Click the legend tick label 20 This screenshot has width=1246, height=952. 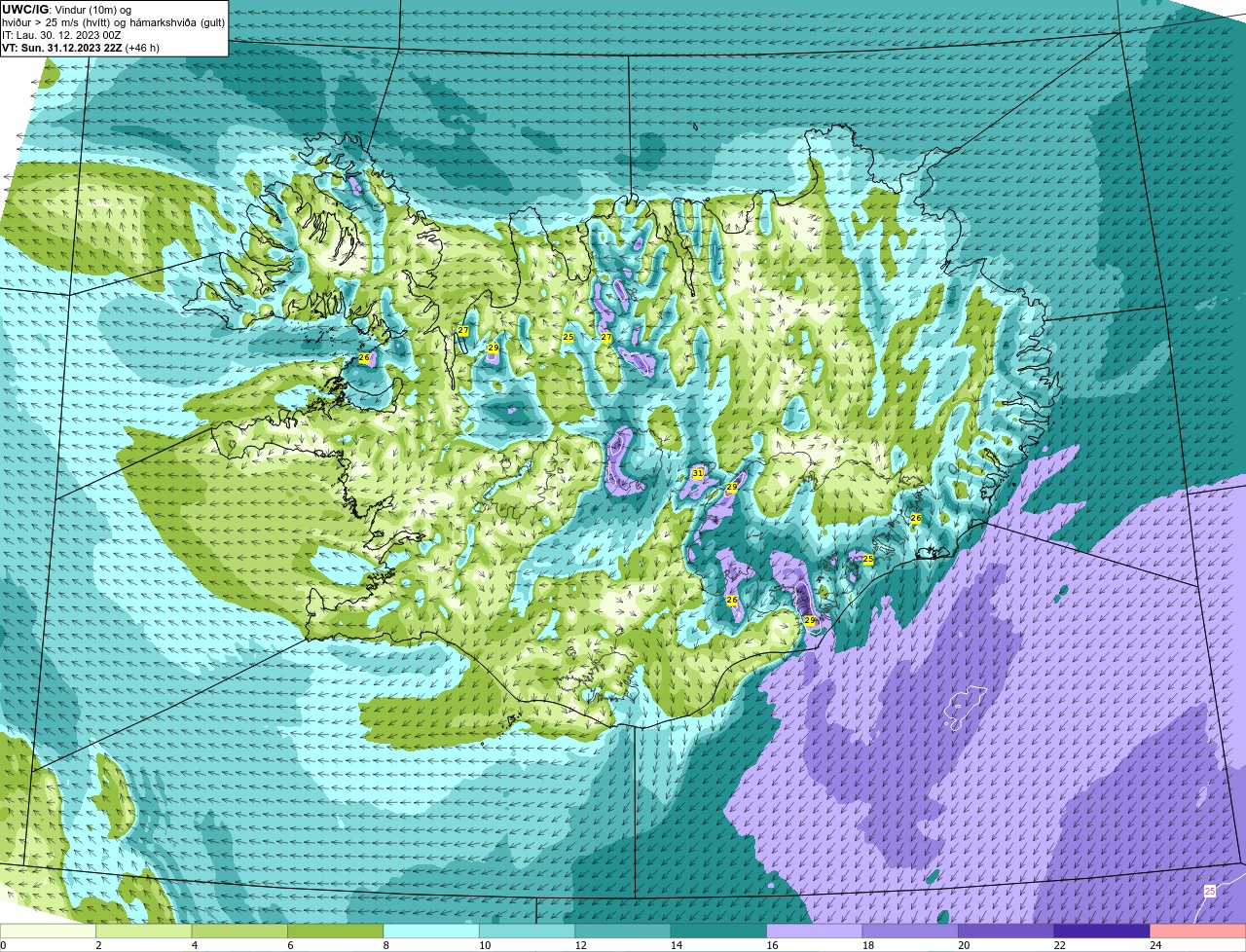pyautogui.click(x=964, y=945)
